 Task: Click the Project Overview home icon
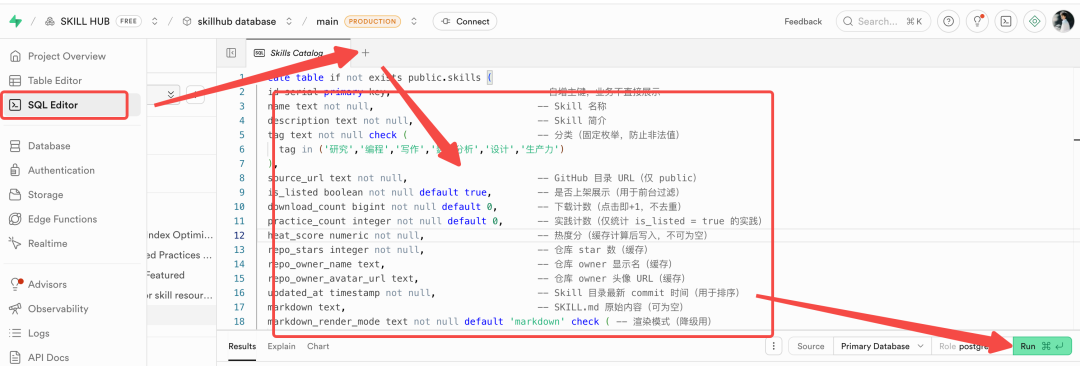(x=15, y=57)
